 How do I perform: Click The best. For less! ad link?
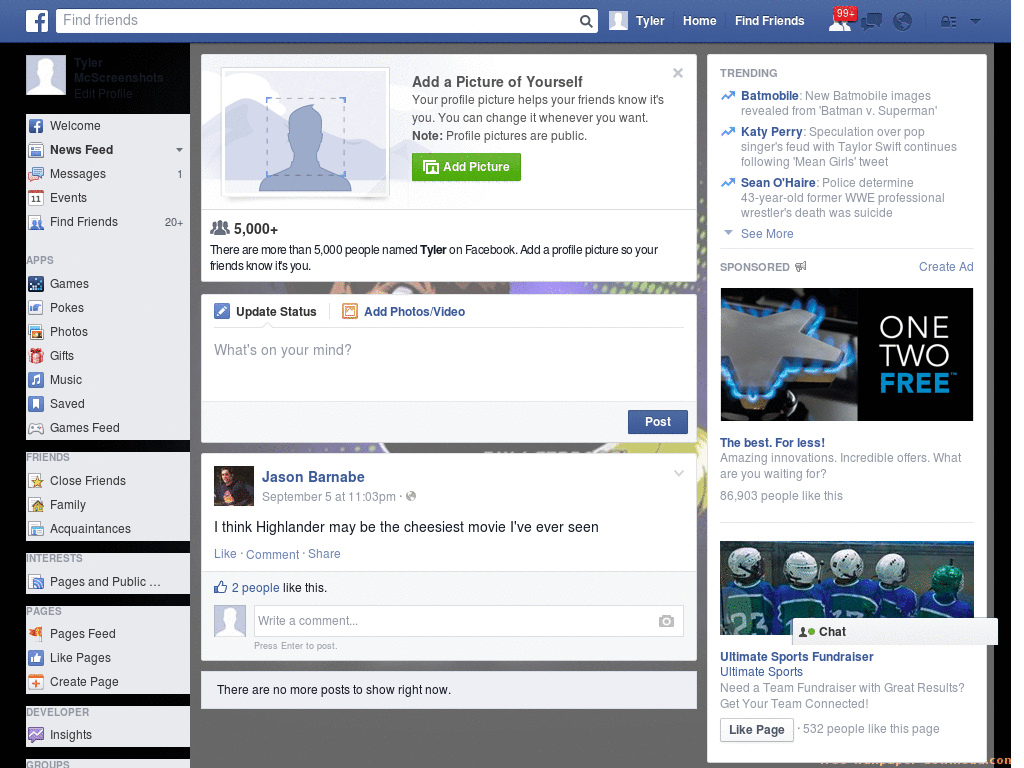772,443
